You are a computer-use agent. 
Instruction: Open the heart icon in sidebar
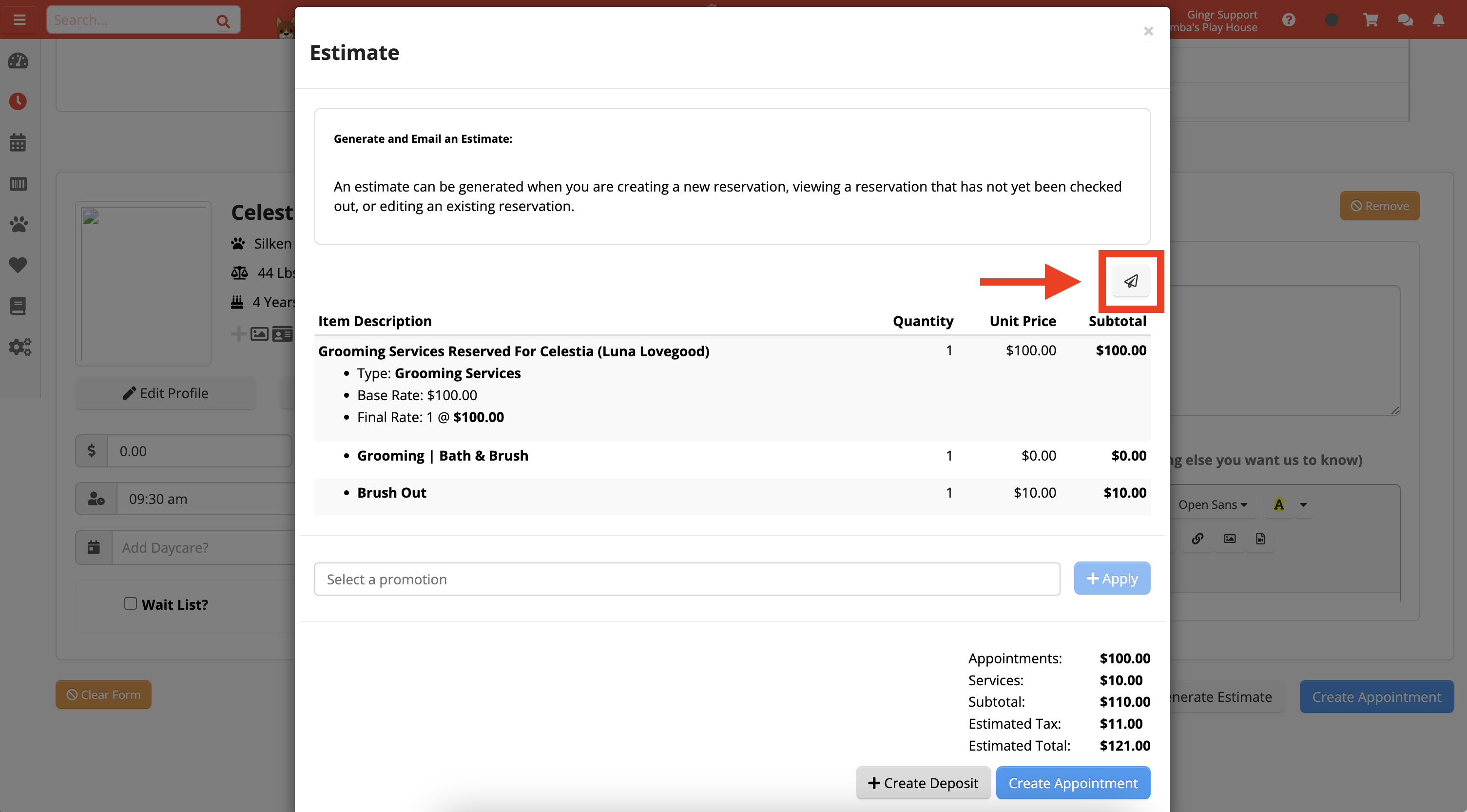(x=18, y=265)
